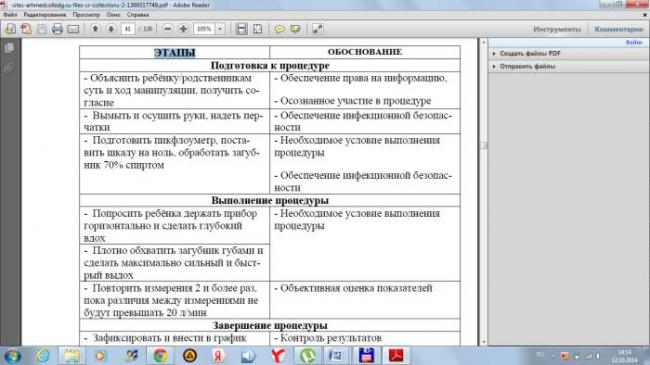650x365 pixels.
Task: Enable scrolling mode fit-width icon
Action: coord(242,29)
